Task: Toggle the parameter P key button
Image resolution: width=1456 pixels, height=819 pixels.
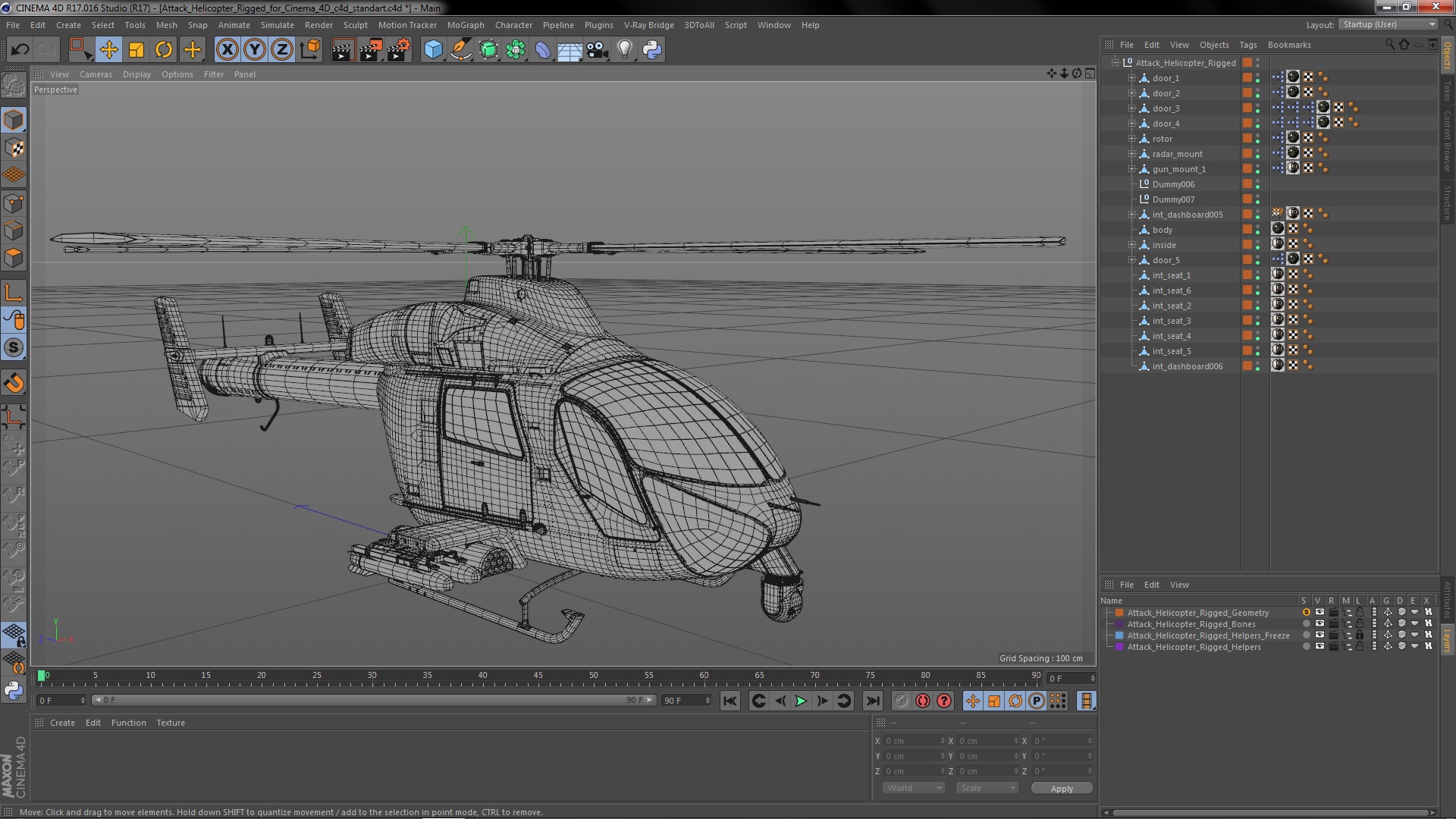Action: [x=1037, y=701]
